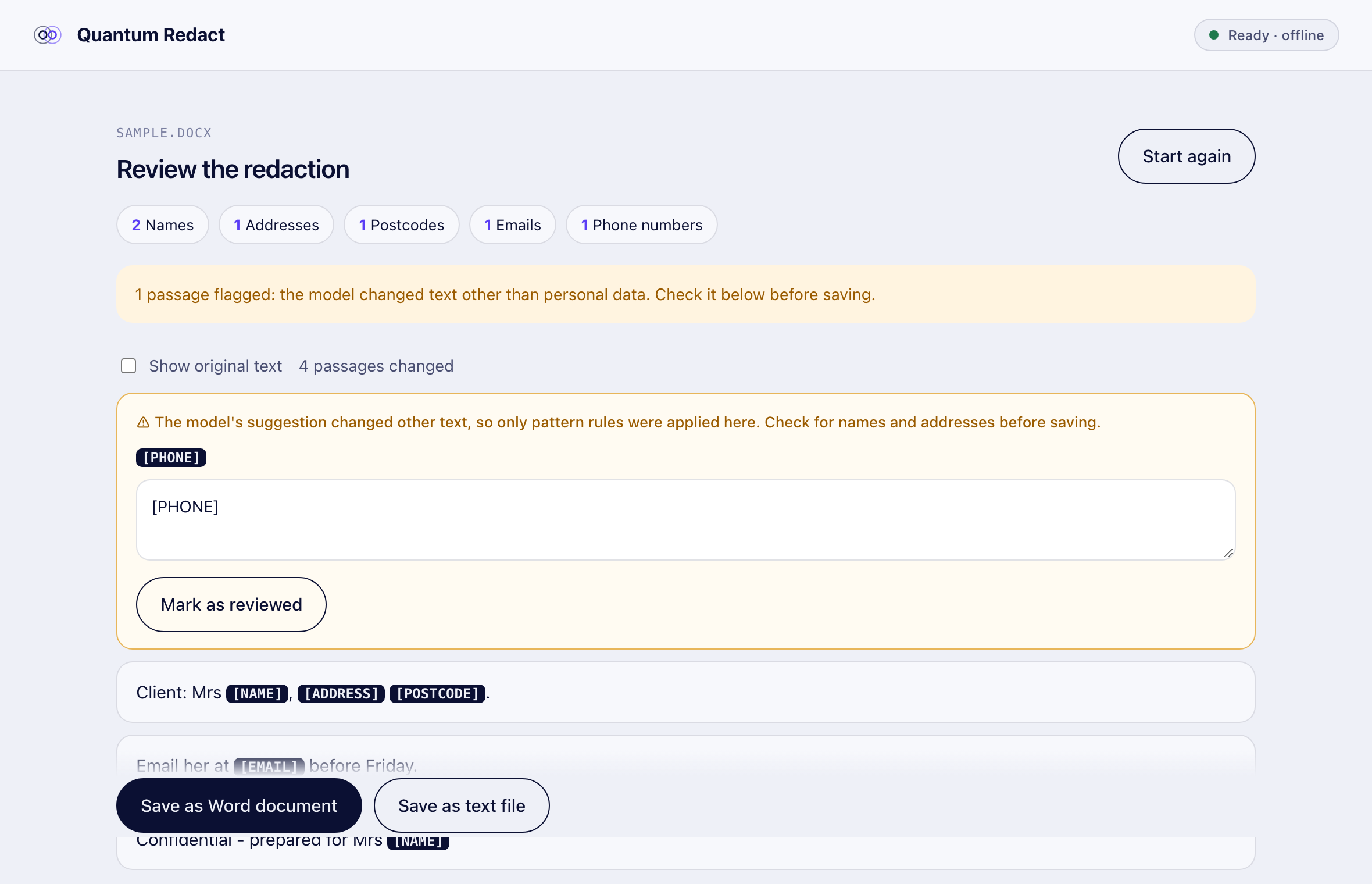Click the 'Review the redaction' heading

(233, 169)
